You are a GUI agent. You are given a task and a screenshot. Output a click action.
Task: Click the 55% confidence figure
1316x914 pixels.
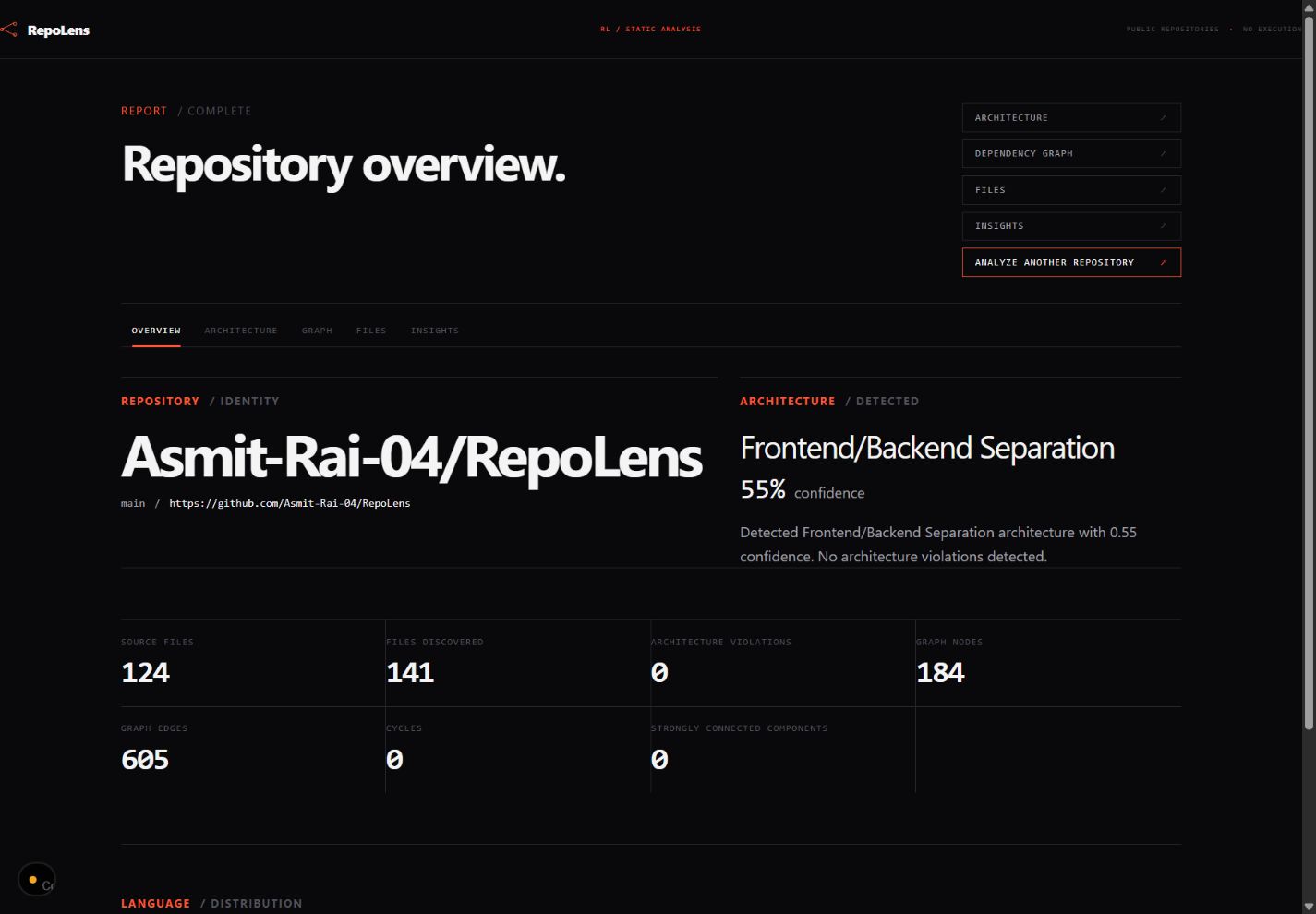click(x=763, y=489)
